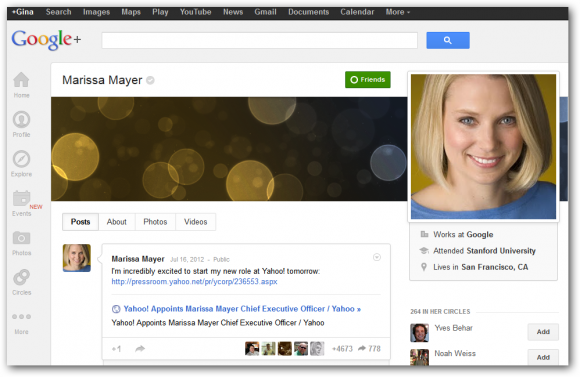Viewport: 580px width, 377px height.
Task: Add Noah Weiss to circles
Action: pyautogui.click(x=543, y=357)
